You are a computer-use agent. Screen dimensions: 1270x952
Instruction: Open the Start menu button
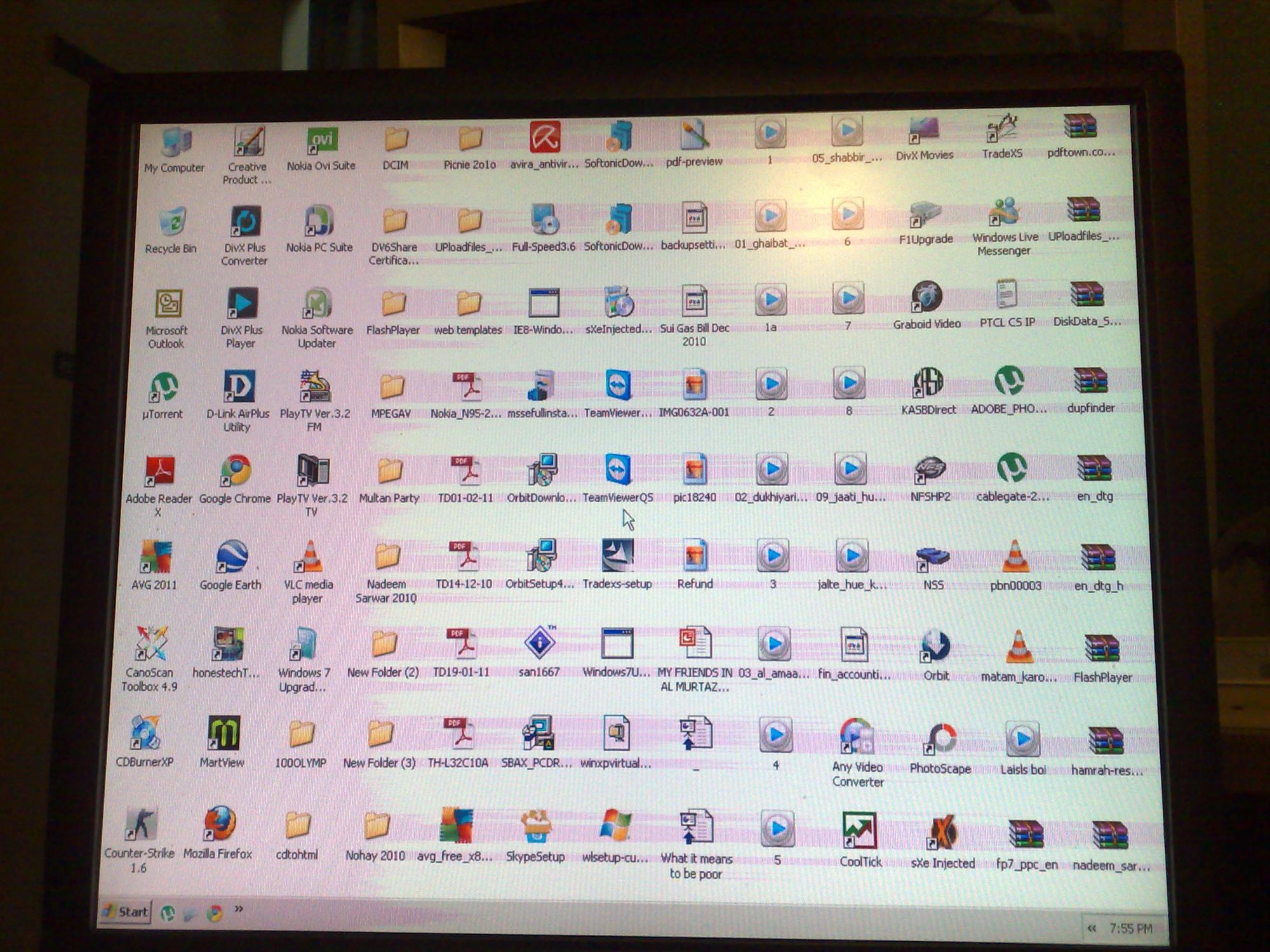point(126,912)
